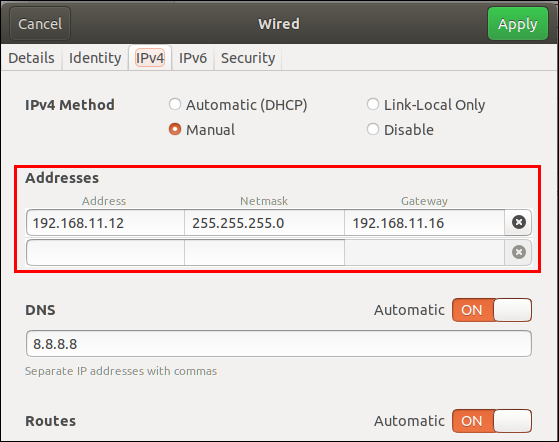Toggle the DNS Automatic switch off
Viewport: 559px width, 442px height.
click(x=492, y=310)
